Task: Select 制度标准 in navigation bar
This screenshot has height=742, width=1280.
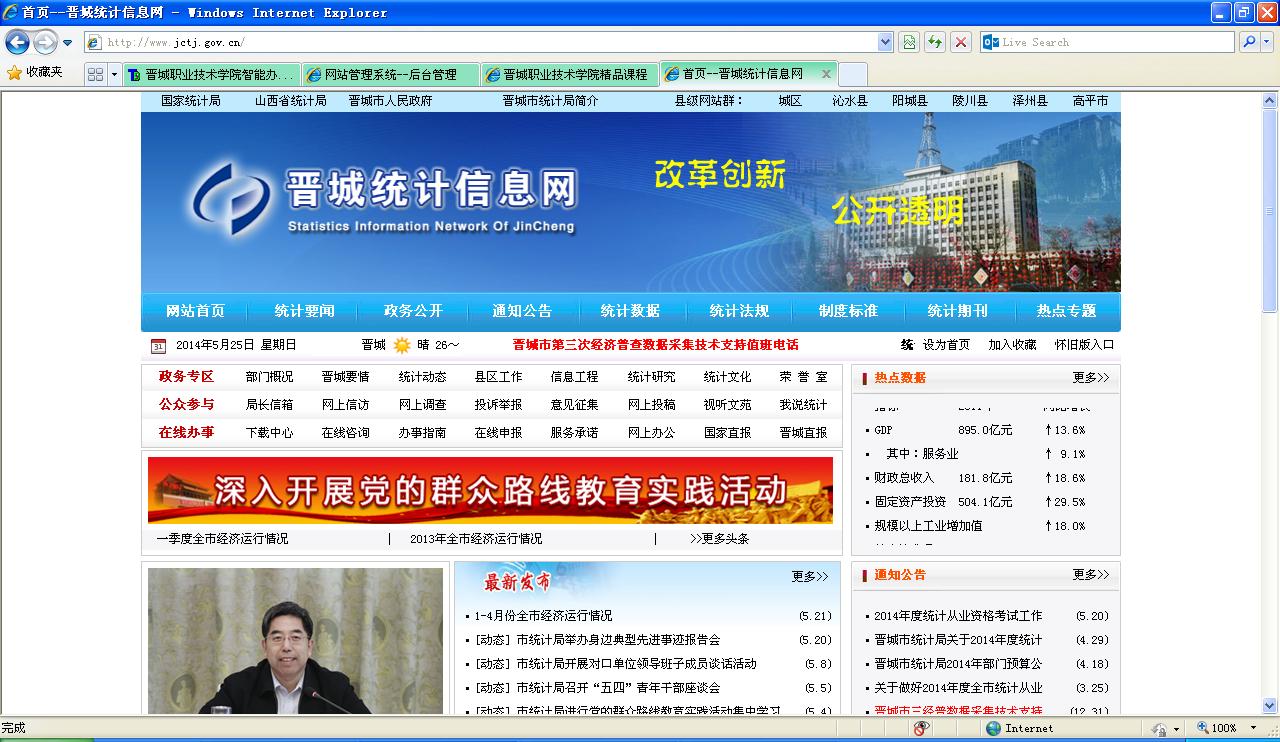Action: pos(848,311)
